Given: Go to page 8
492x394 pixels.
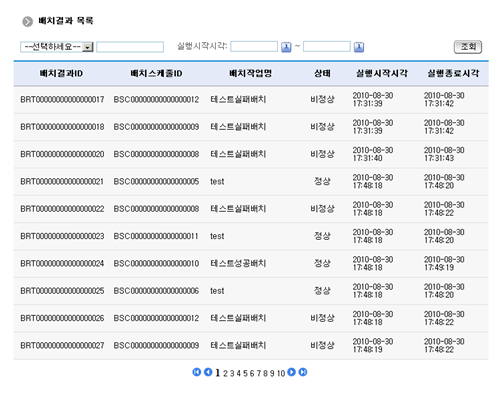Looking at the screenshot, I should tap(265, 373).
